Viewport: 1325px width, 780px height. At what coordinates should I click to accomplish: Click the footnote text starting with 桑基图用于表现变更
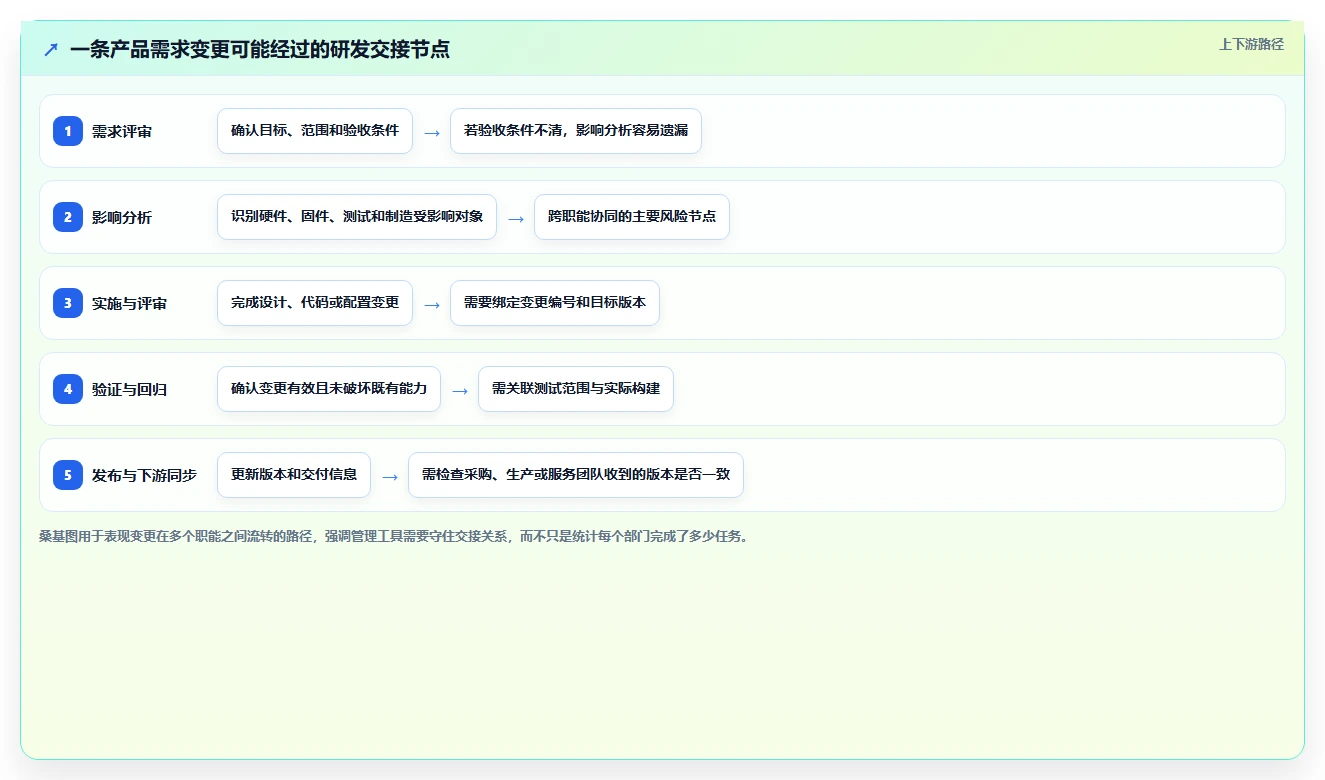[x=394, y=536]
